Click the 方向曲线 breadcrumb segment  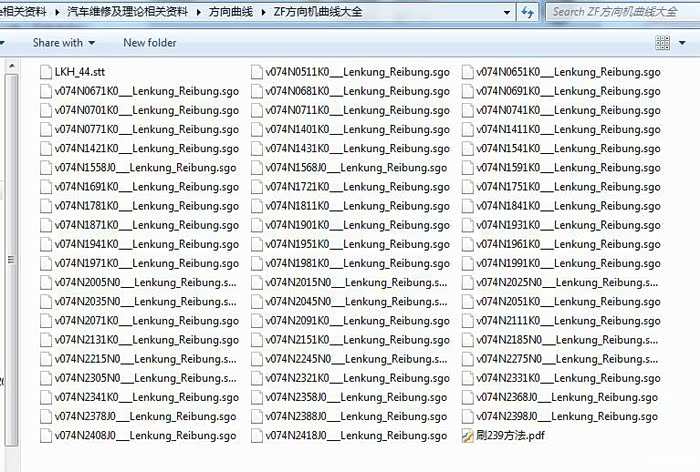click(230, 12)
